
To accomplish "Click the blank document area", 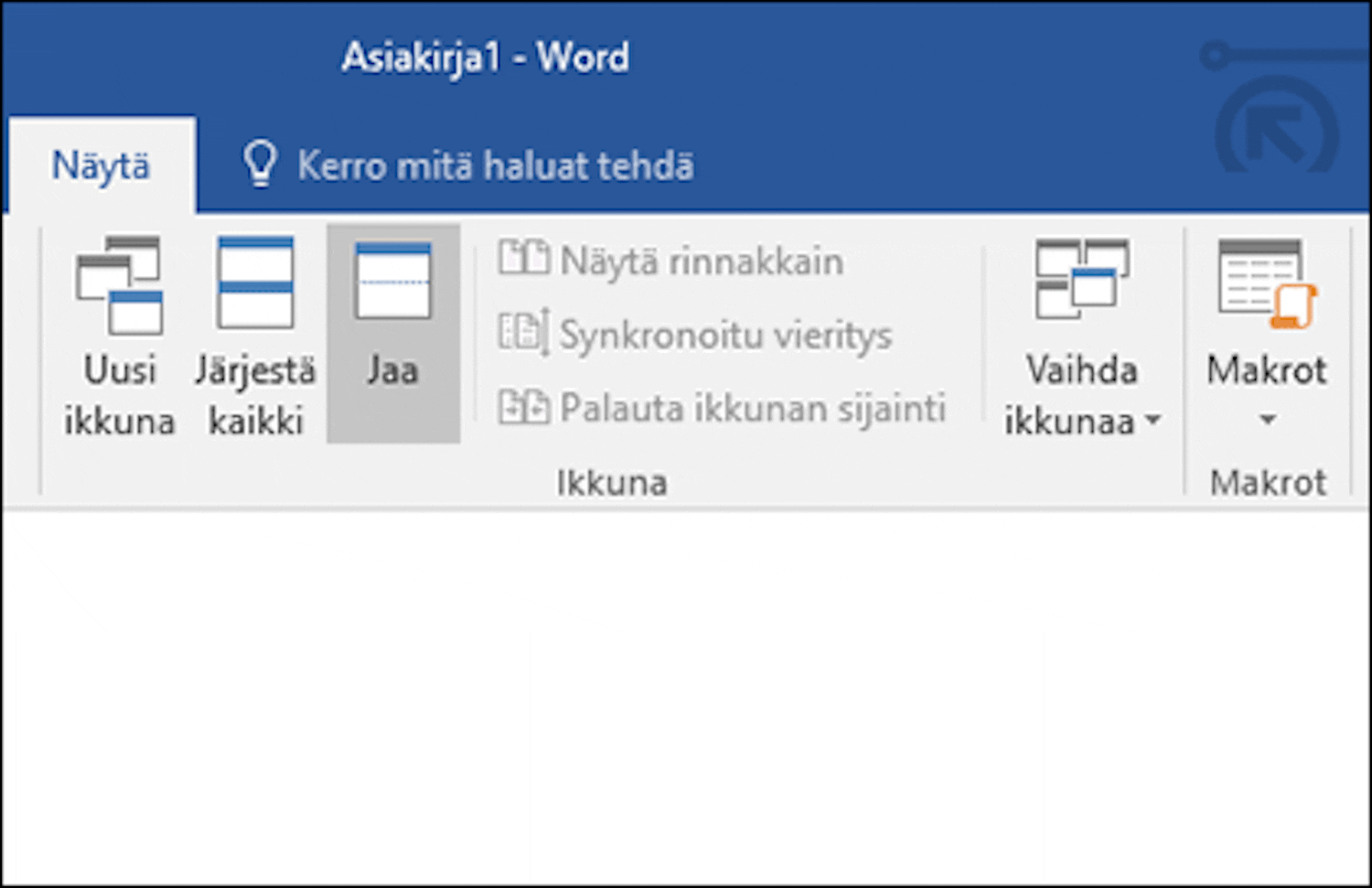I will pyautogui.click(x=686, y=695).
